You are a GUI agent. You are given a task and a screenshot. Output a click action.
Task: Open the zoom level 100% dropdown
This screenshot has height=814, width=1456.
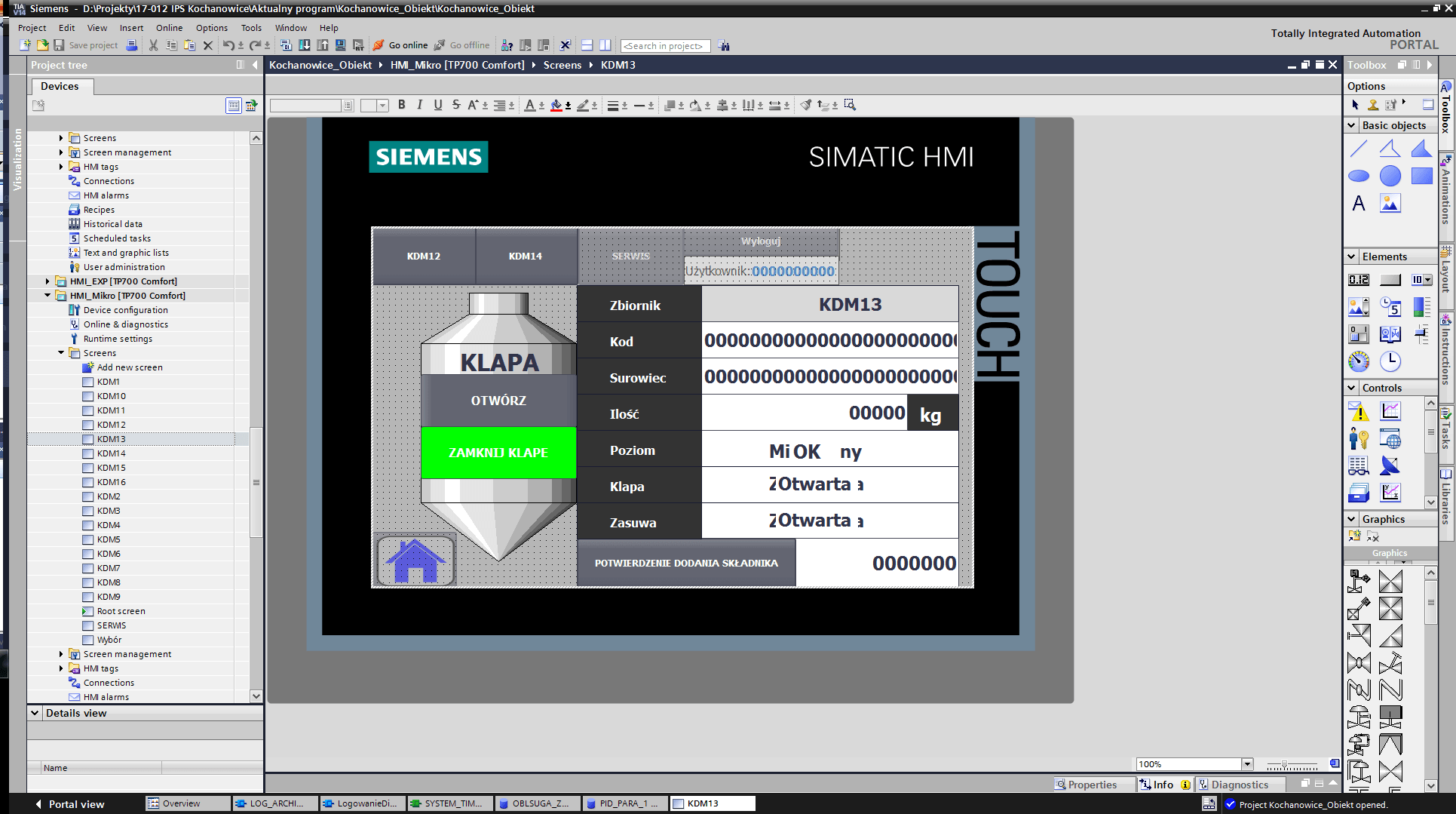click(x=1246, y=764)
